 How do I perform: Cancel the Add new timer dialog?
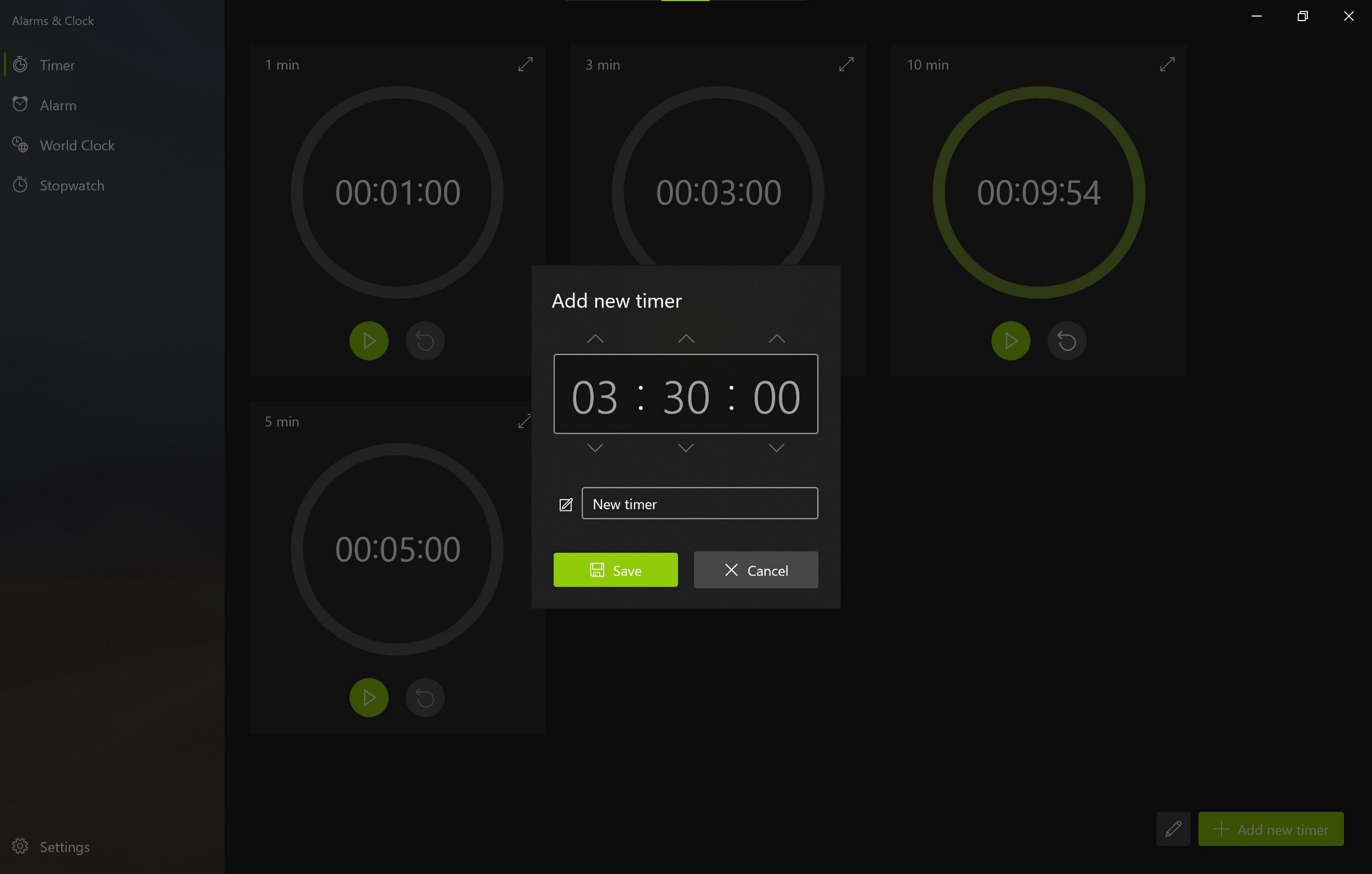(756, 570)
